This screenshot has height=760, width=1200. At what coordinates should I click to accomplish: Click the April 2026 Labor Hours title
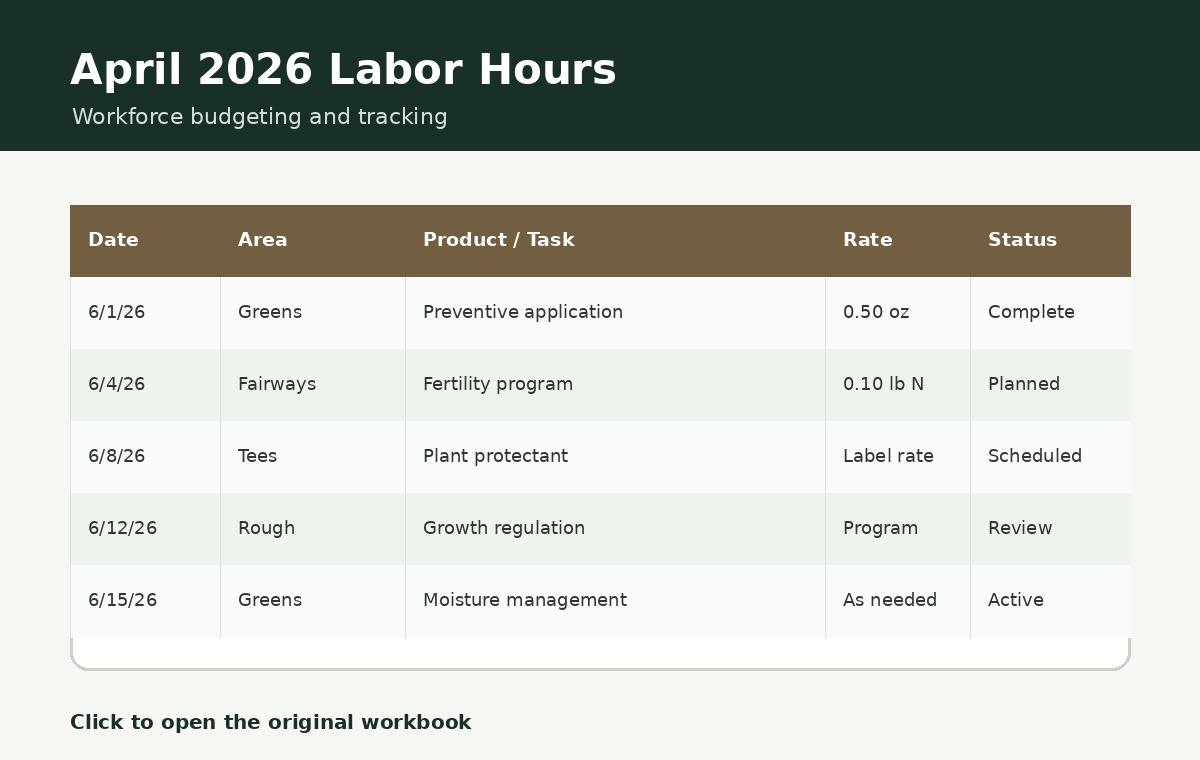[343, 70]
